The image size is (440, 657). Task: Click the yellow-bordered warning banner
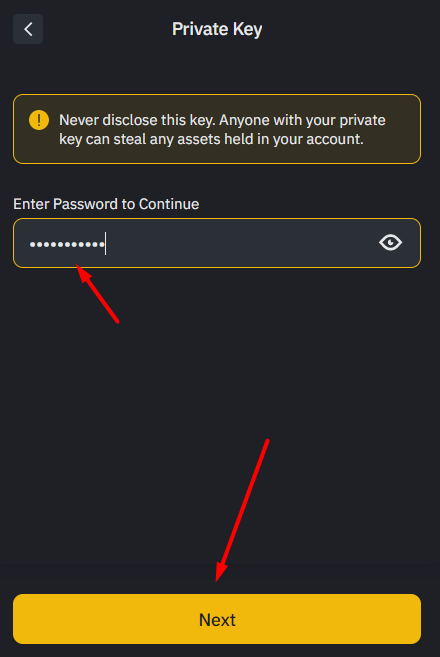(x=217, y=129)
